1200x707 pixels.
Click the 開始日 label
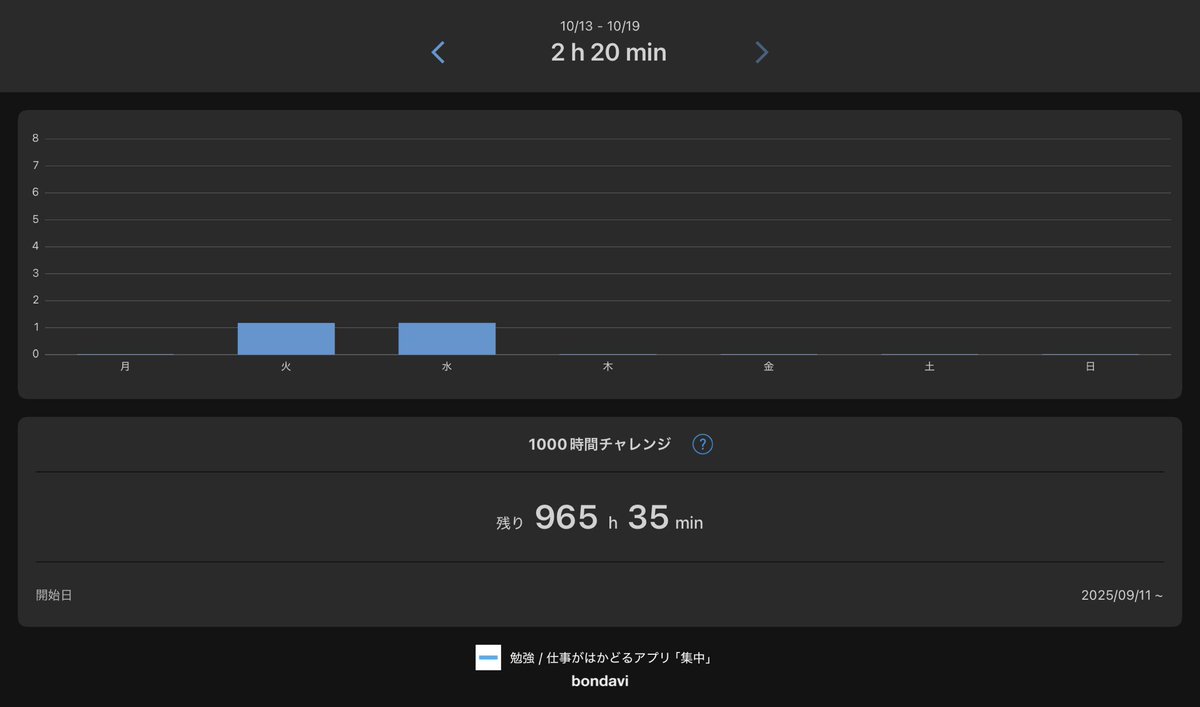[54, 595]
